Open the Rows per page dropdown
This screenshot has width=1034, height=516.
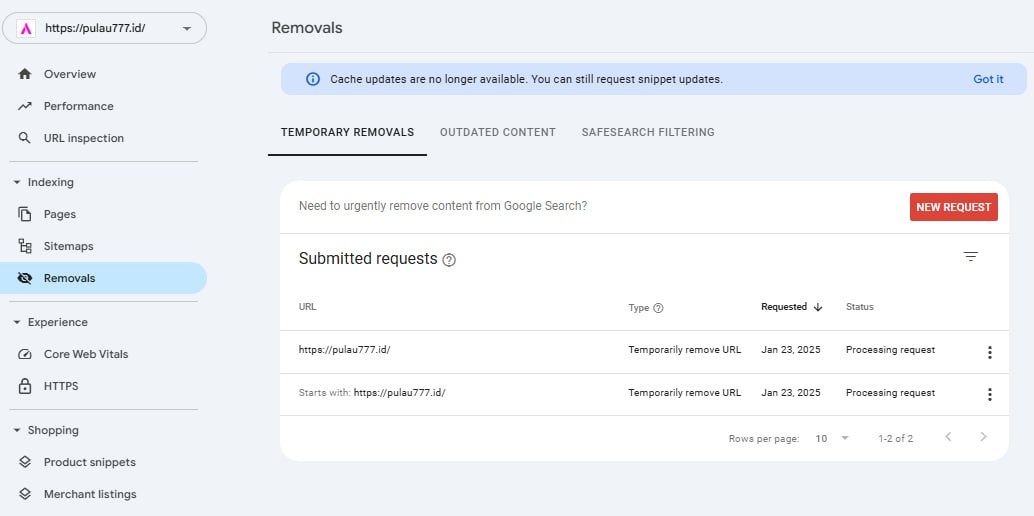point(832,438)
